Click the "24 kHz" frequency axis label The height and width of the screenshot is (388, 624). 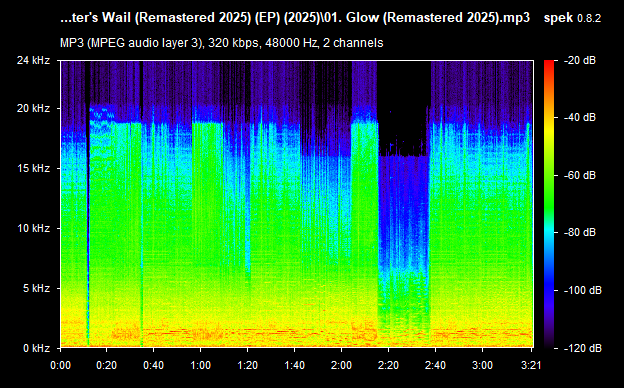(x=33, y=60)
